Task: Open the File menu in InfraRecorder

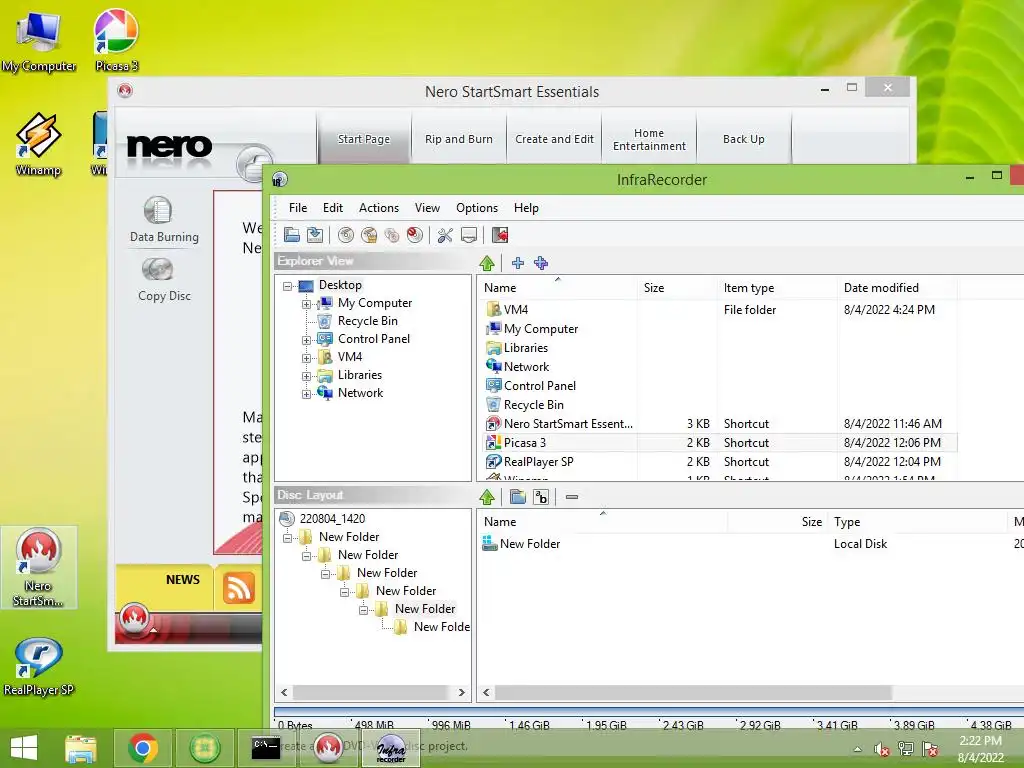Action: point(298,208)
